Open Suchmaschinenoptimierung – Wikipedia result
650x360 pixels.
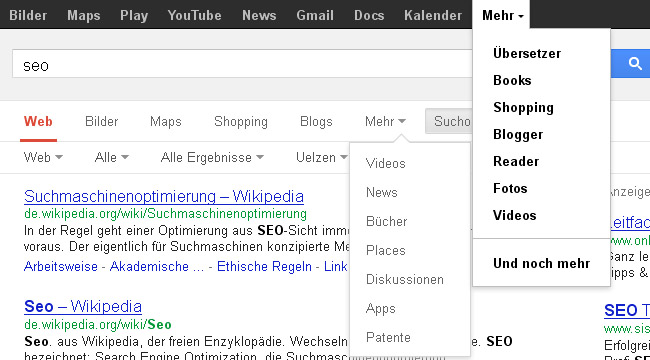[x=164, y=196]
